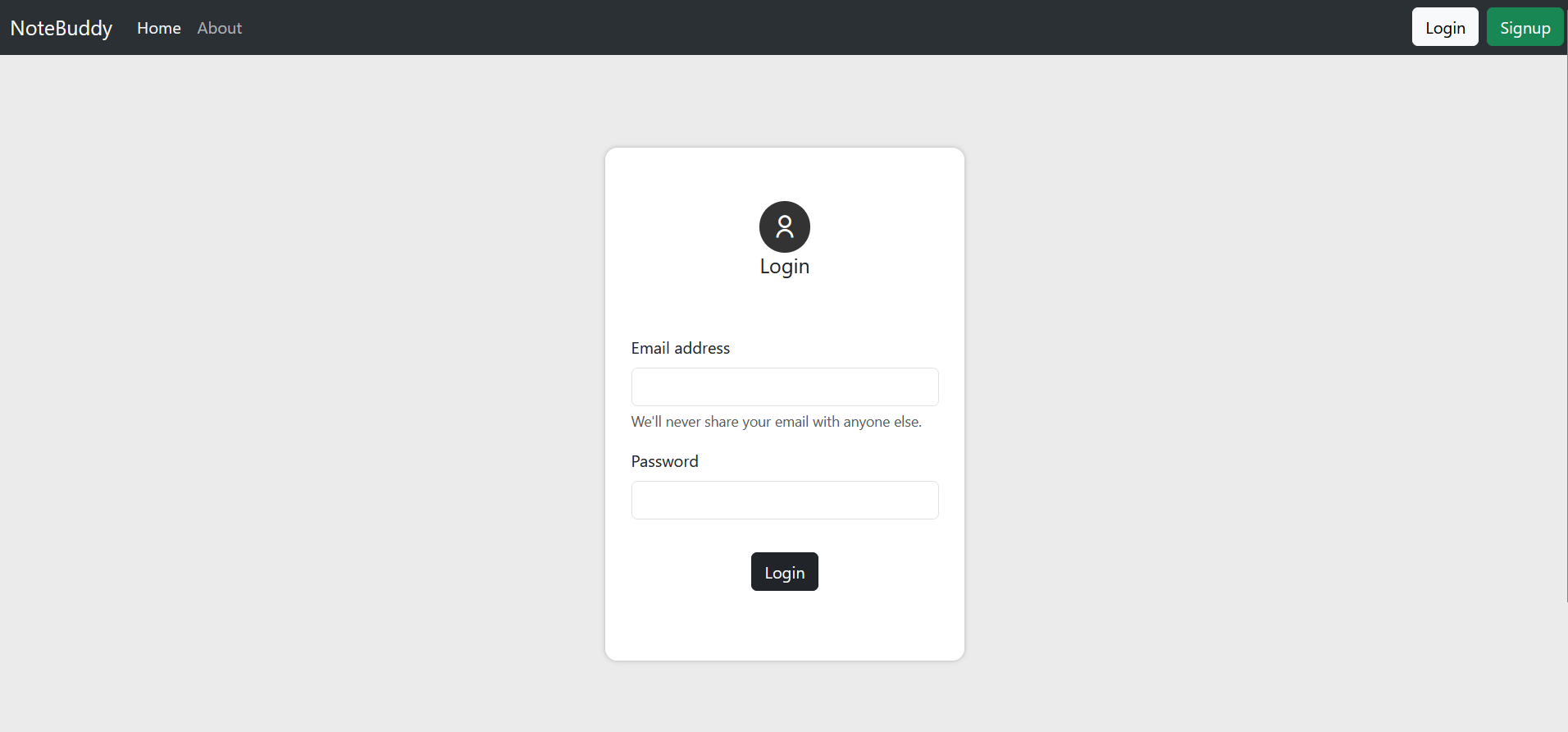Click the Email address label
Screen dimensions: 1568x732
point(680,348)
